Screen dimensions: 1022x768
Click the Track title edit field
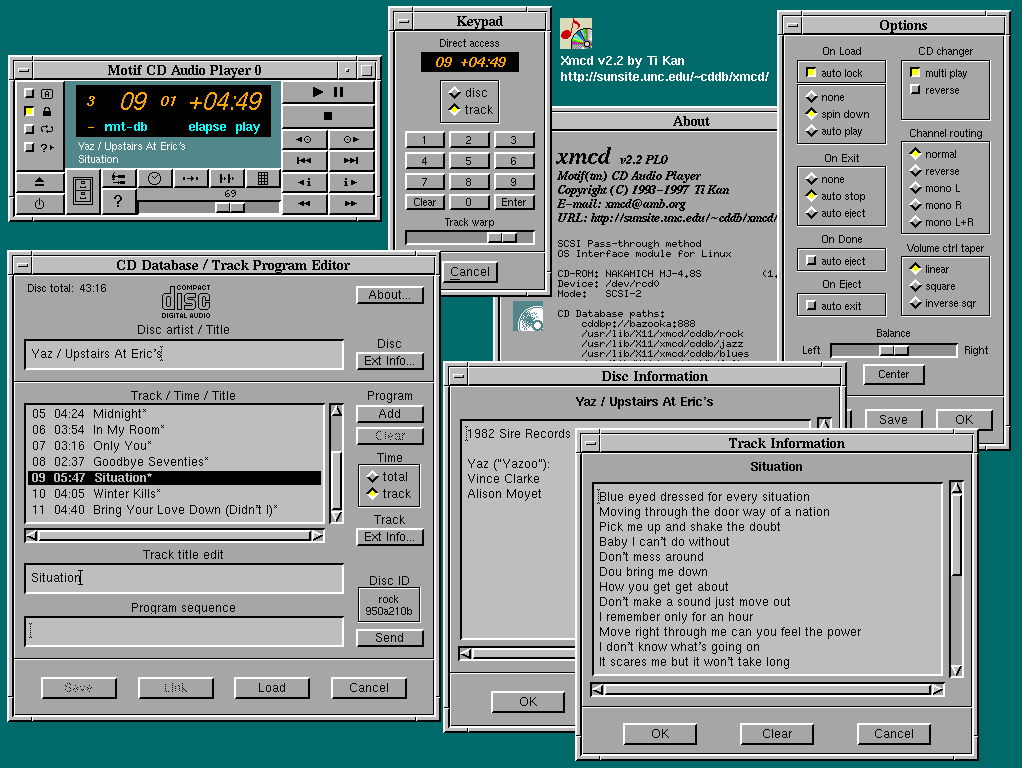(x=184, y=578)
